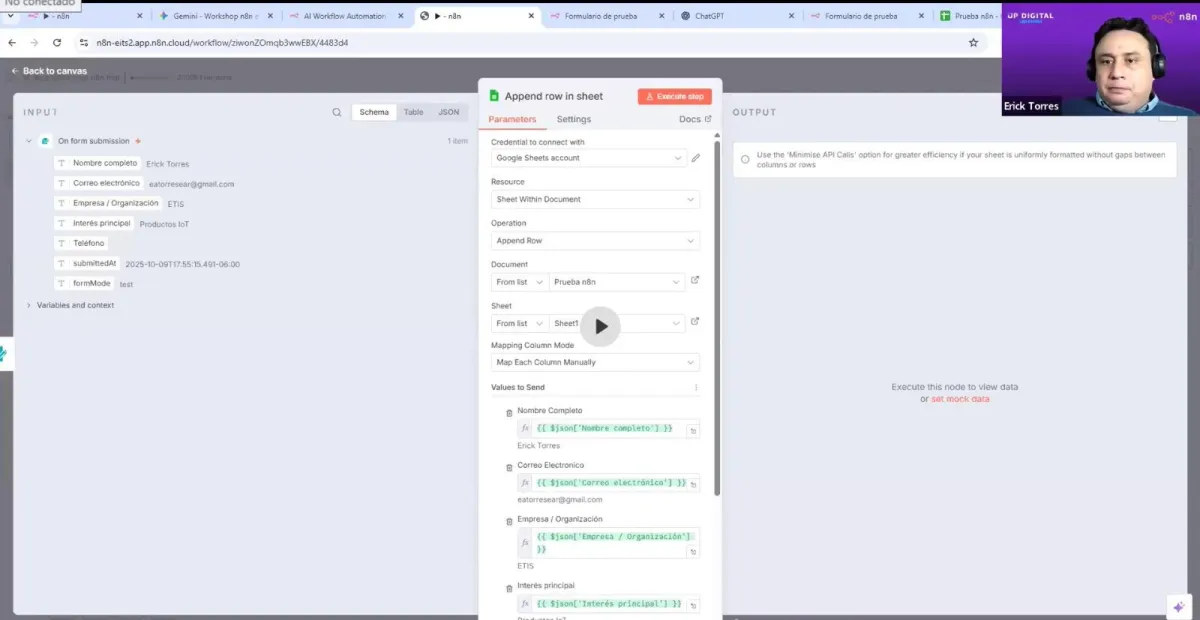Open expression editor for Interés principal
Image resolution: width=1200 pixels, height=620 pixels.
pyautogui.click(x=693, y=606)
